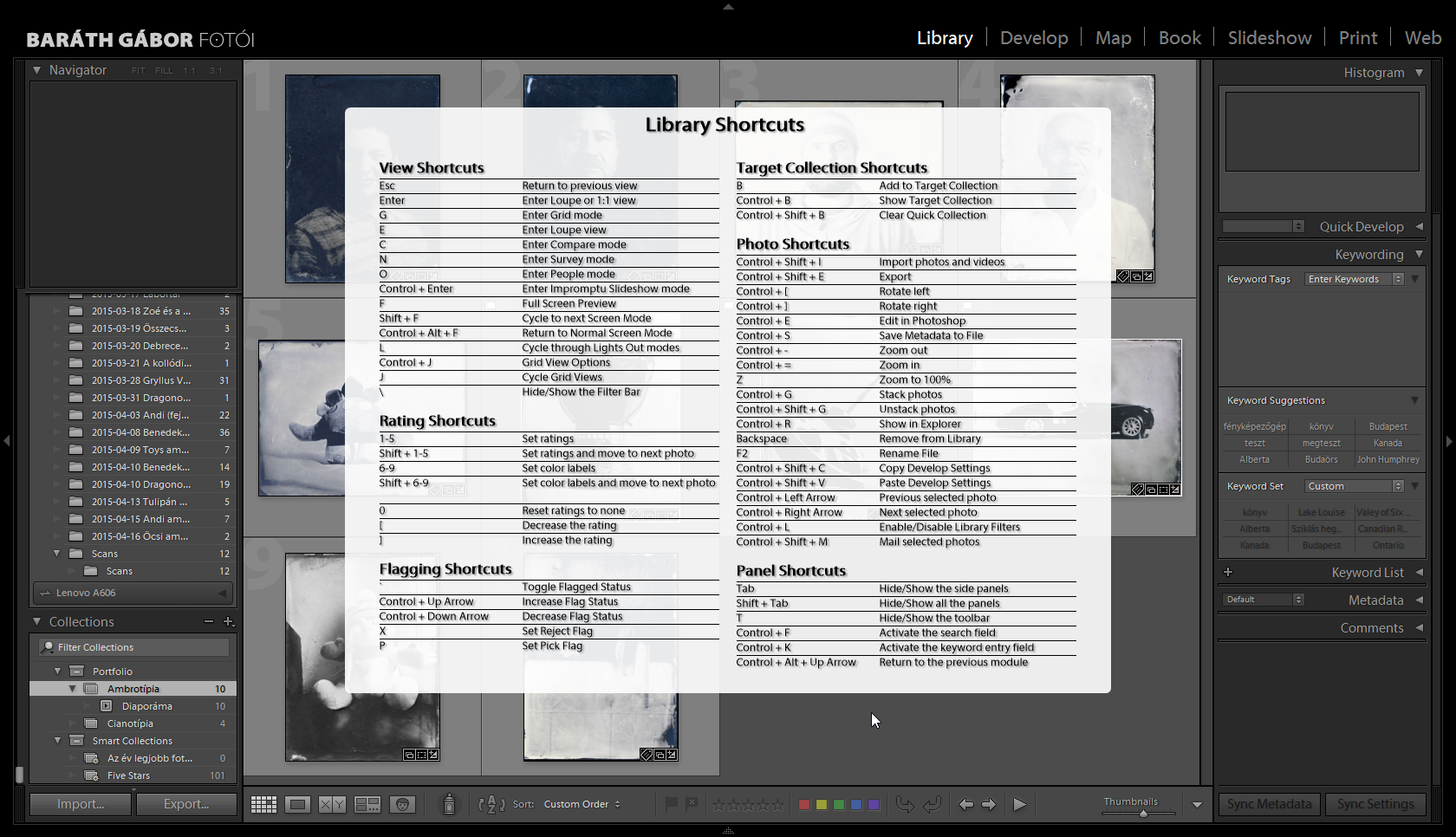Screen dimensions: 1456x837
Task: Apply yellow color label
Action: point(822,805)
